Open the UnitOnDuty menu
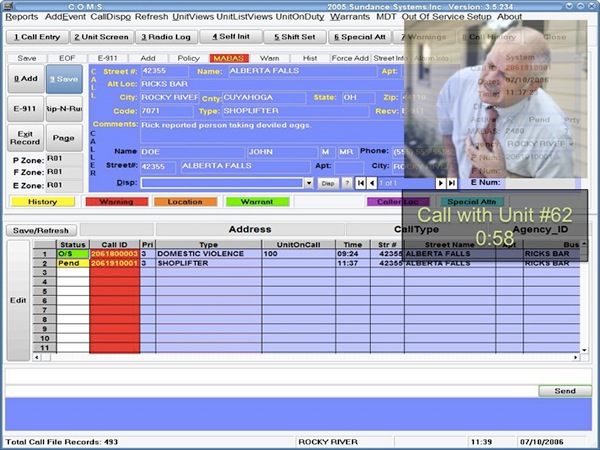Viewport: 600px width, 450px height. pyautogui.click(x=300, y=17)
